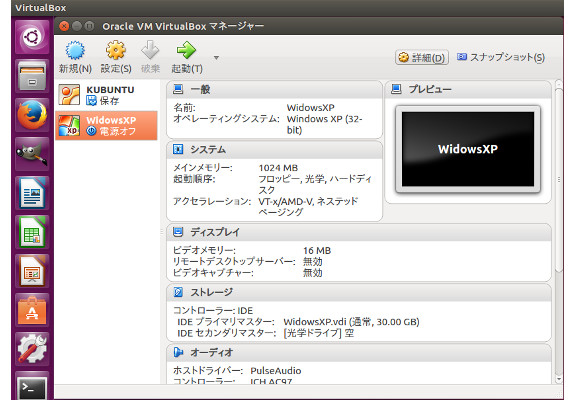Open the Display (ディスプレイ) section header

click(359, 232)
